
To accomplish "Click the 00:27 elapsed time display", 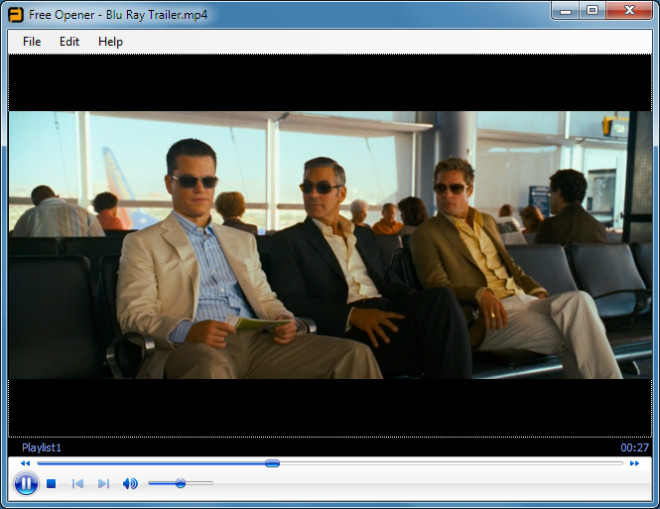I will click(635, 448).
